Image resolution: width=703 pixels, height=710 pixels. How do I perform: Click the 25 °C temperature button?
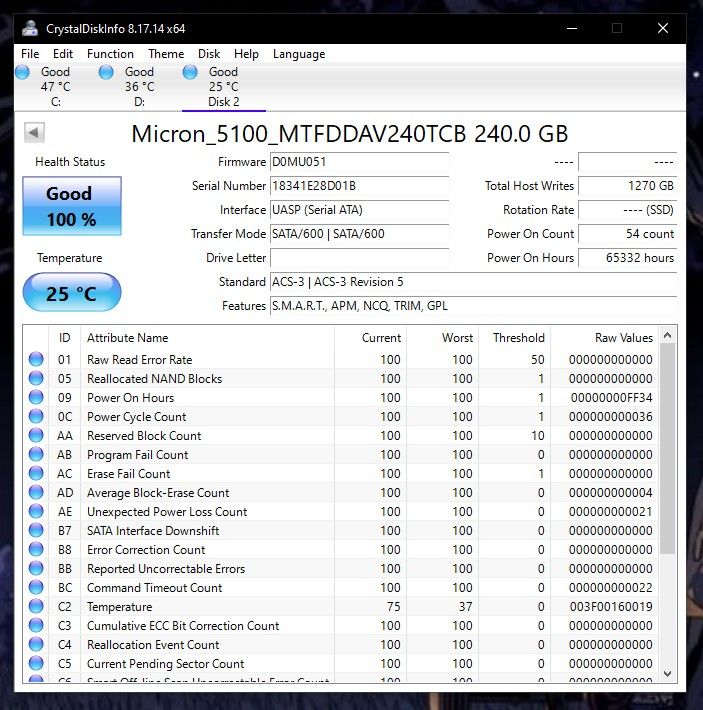tap(72, 292)
